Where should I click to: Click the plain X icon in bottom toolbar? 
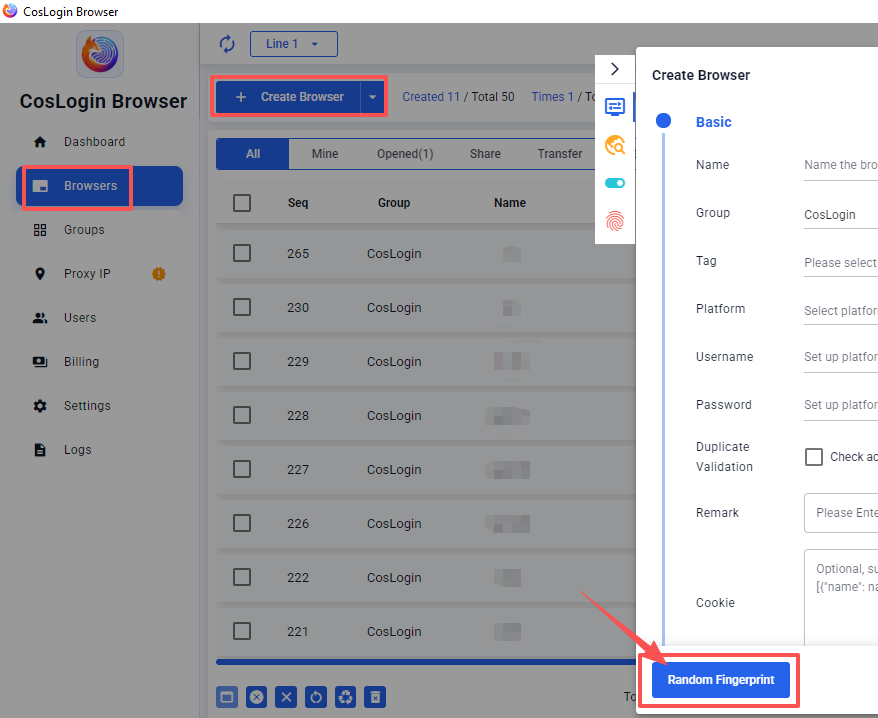[286, 697]
